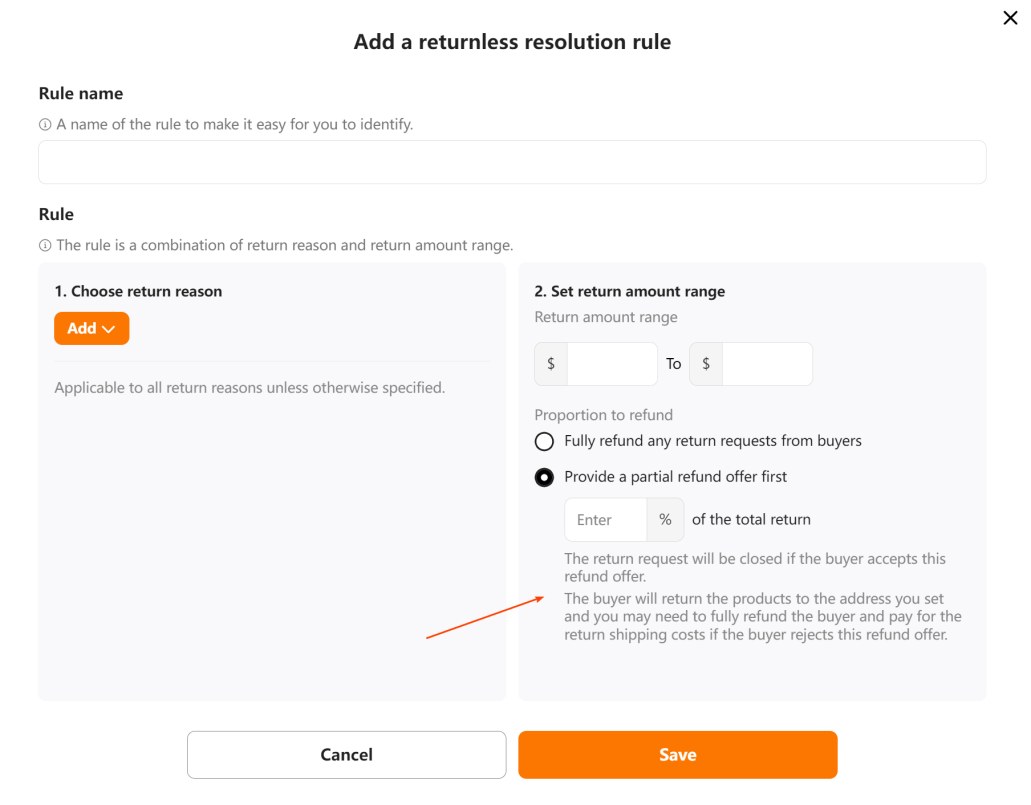Select 'Provide a partial refund offer first'
This screenshot has width=1031, height=805.
pos(544,477)
